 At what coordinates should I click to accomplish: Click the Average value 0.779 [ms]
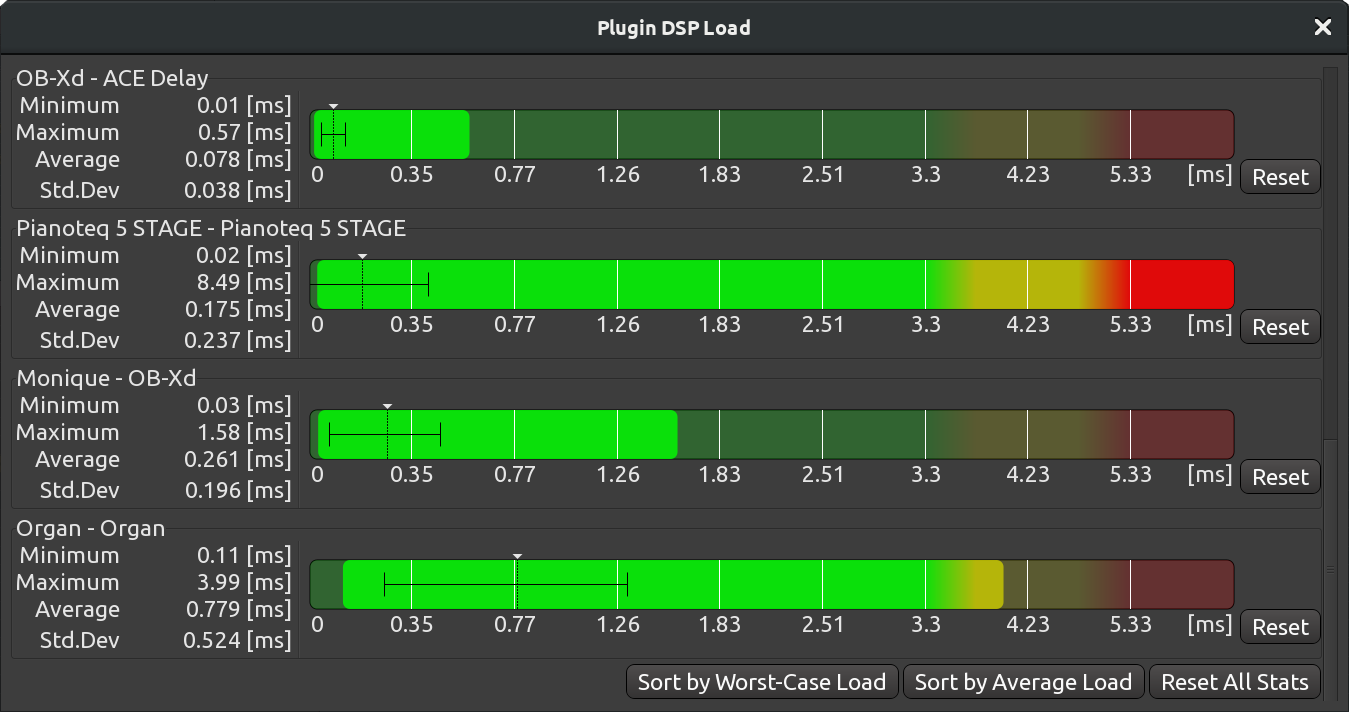pos(238,610)
